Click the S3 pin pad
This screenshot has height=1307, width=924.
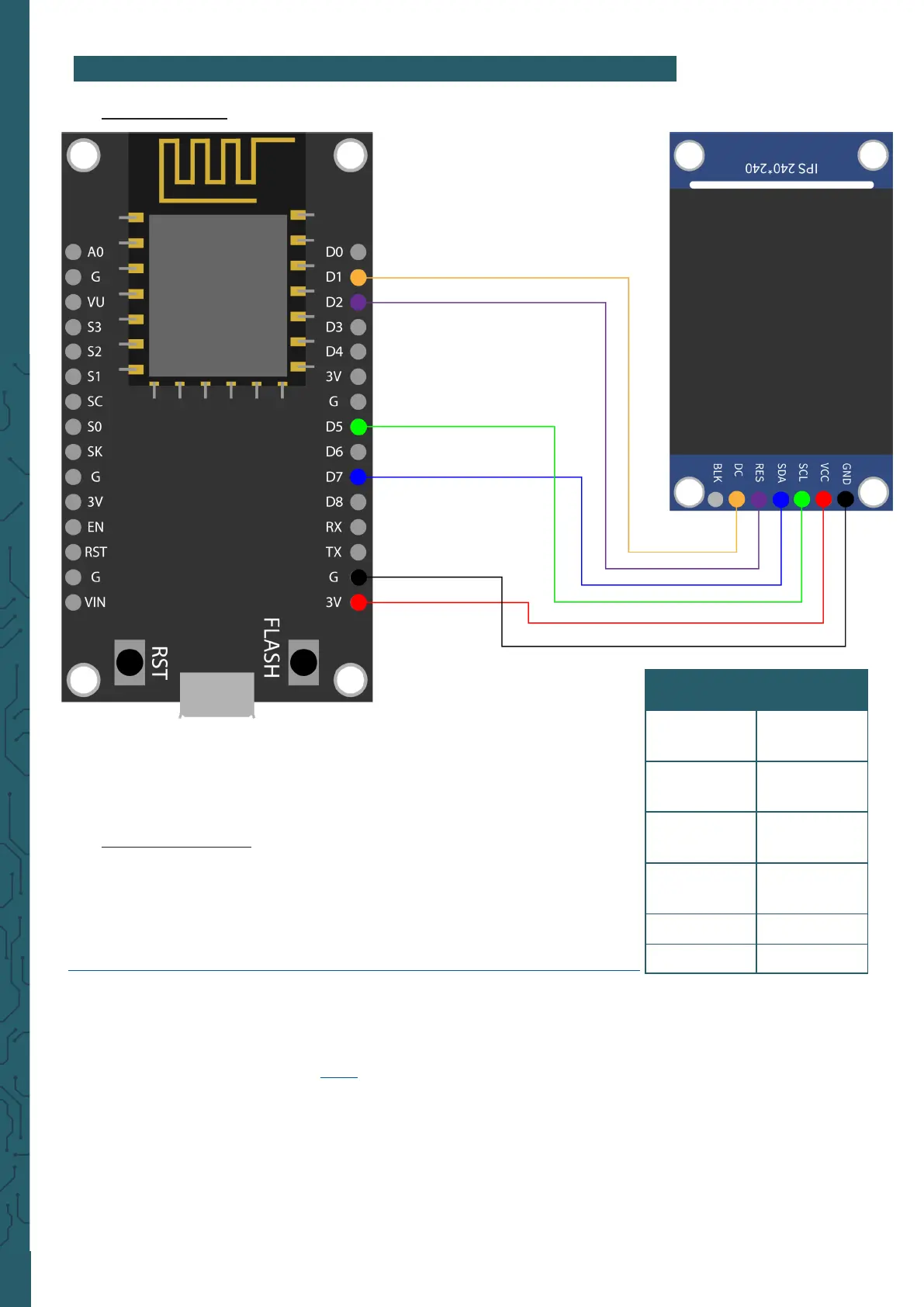click(x=74, y=327)
